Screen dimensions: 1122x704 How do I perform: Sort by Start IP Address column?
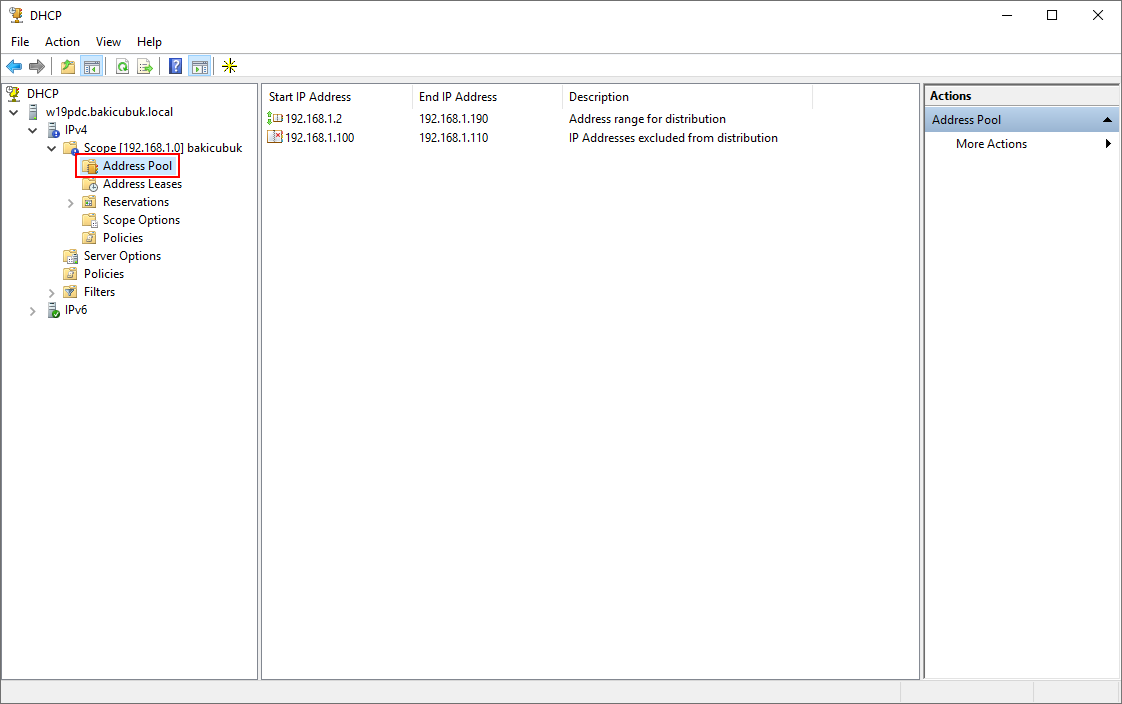(337, 97)
